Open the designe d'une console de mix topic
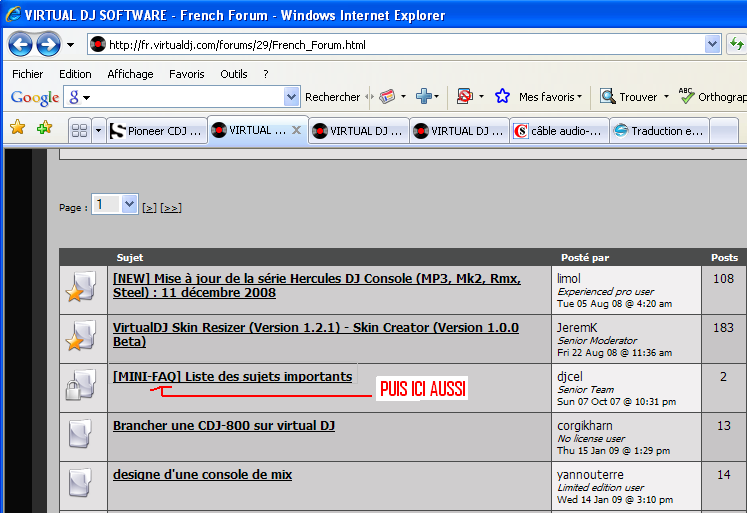The width and height of the screenshot is (747, 513). coord(202,474)
